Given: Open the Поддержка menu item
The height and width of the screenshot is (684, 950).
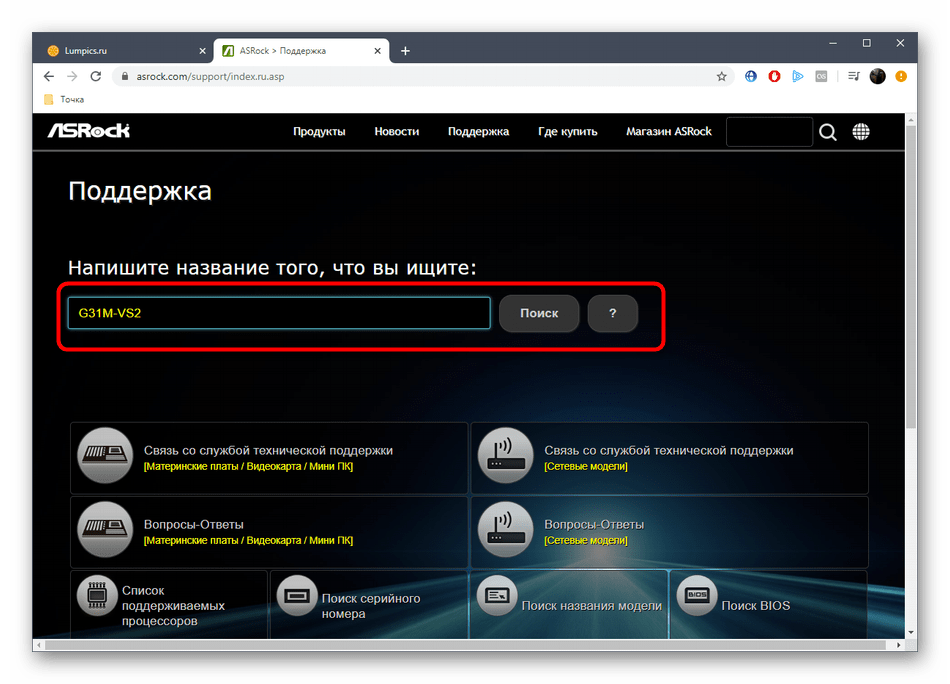Looking at the screenshot, I should [478, 131].
